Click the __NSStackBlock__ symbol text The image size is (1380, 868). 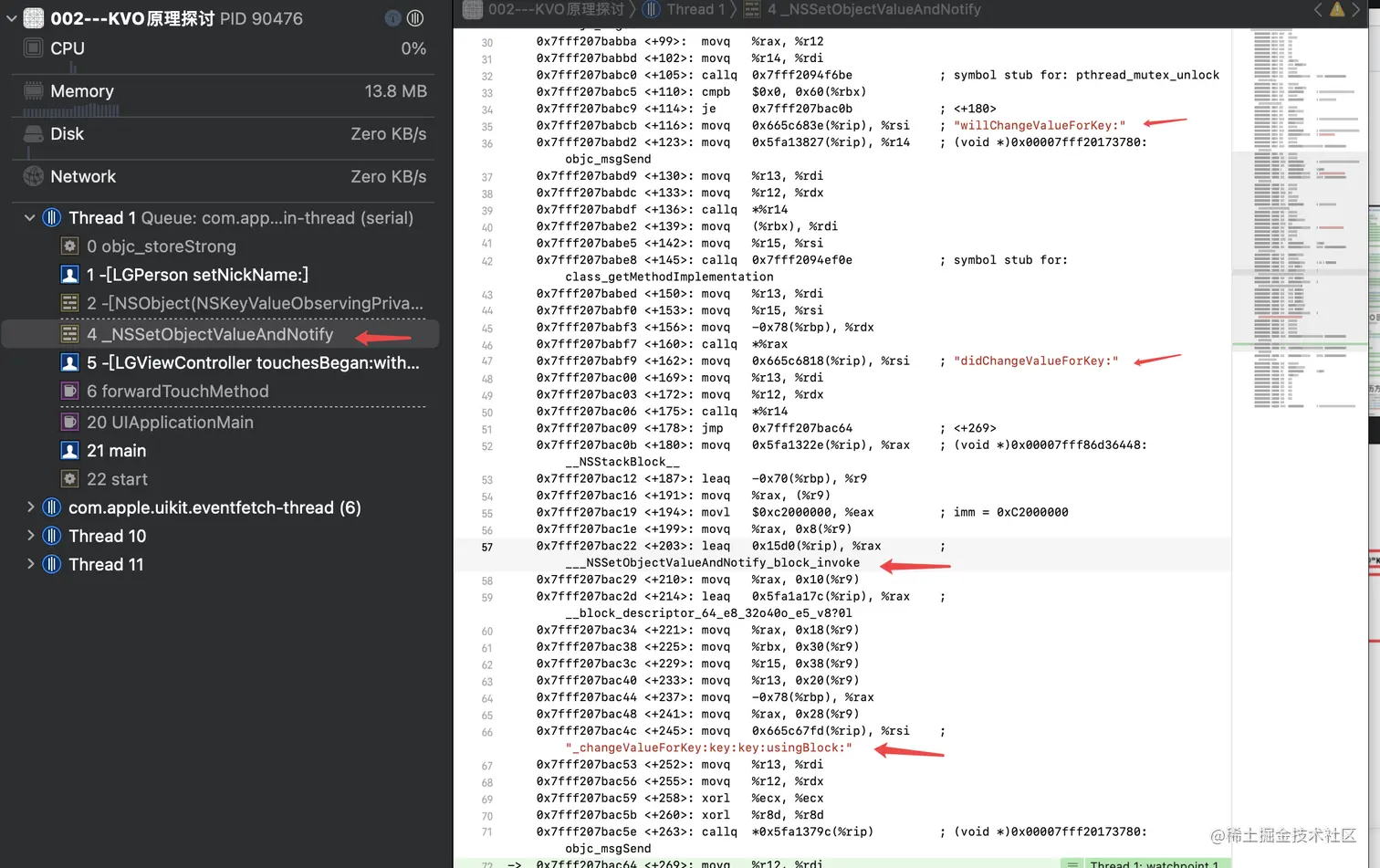click(x=622, y=462)
